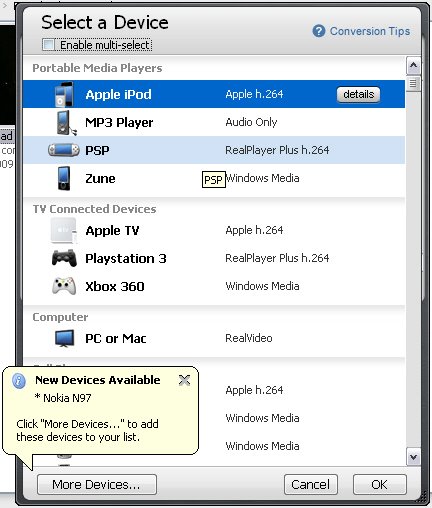Click the Apple TV box icon
This screenshot has width=432, height=508.
point(64,230)
